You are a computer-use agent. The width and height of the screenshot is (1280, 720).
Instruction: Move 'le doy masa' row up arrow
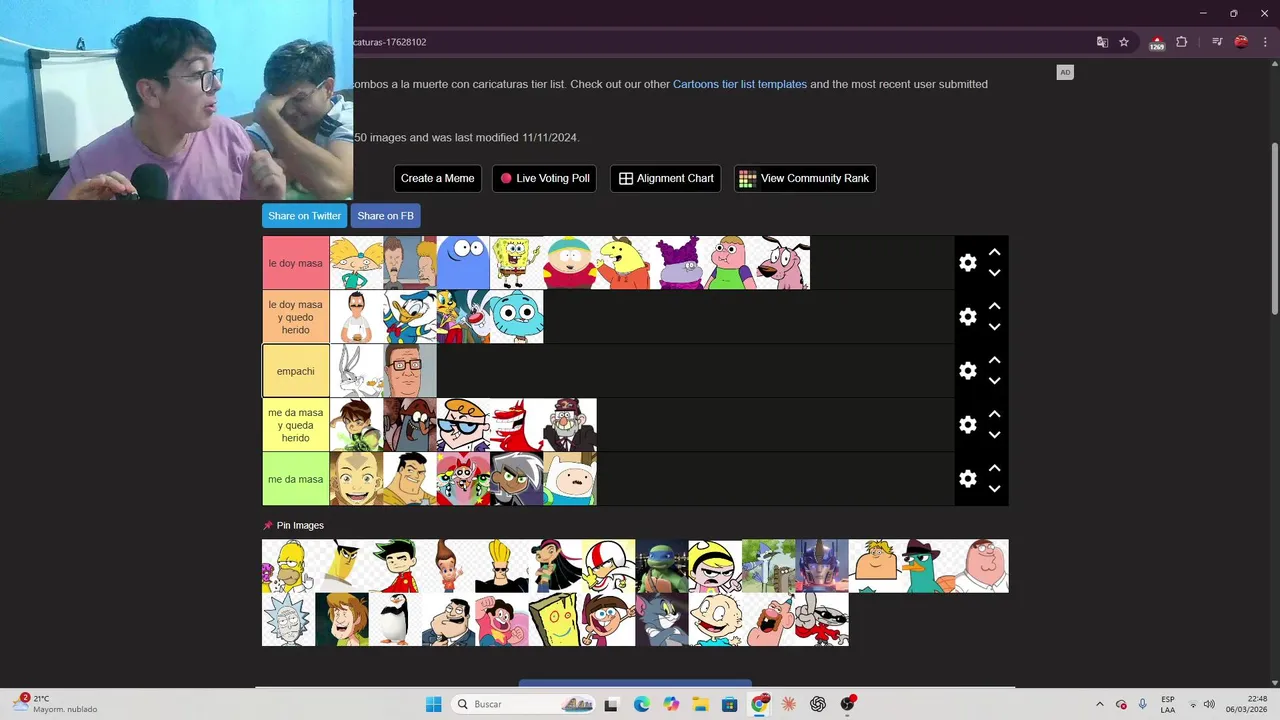[x=994, y=253]
